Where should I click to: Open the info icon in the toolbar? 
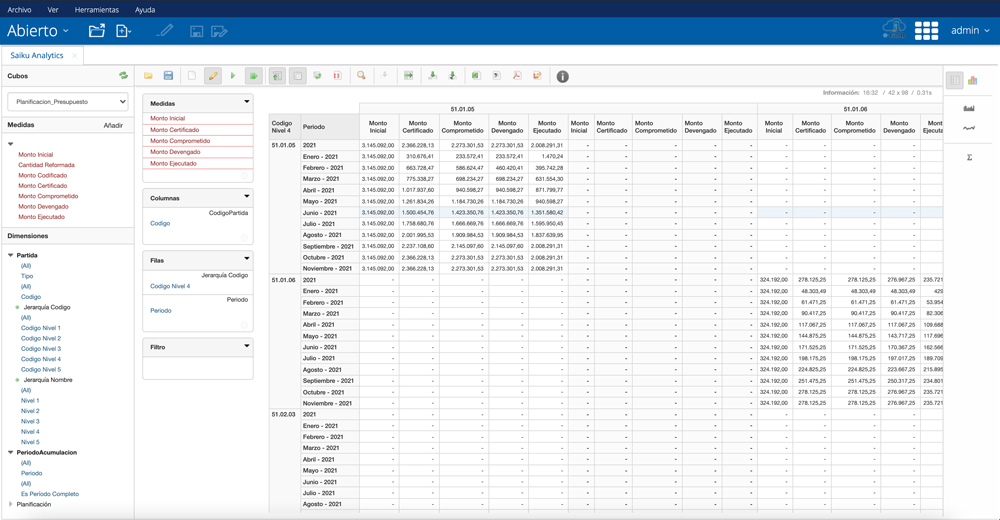562,76
